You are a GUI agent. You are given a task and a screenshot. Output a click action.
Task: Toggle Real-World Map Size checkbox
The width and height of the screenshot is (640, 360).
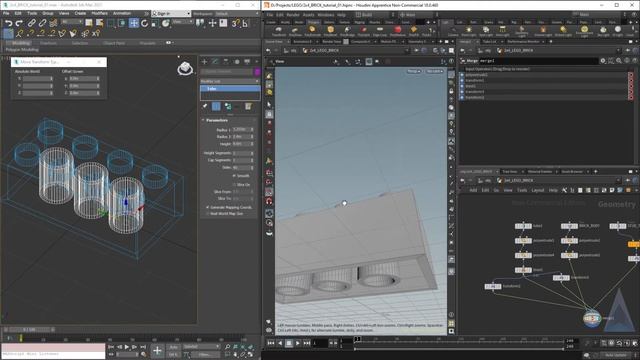point(208,213)
